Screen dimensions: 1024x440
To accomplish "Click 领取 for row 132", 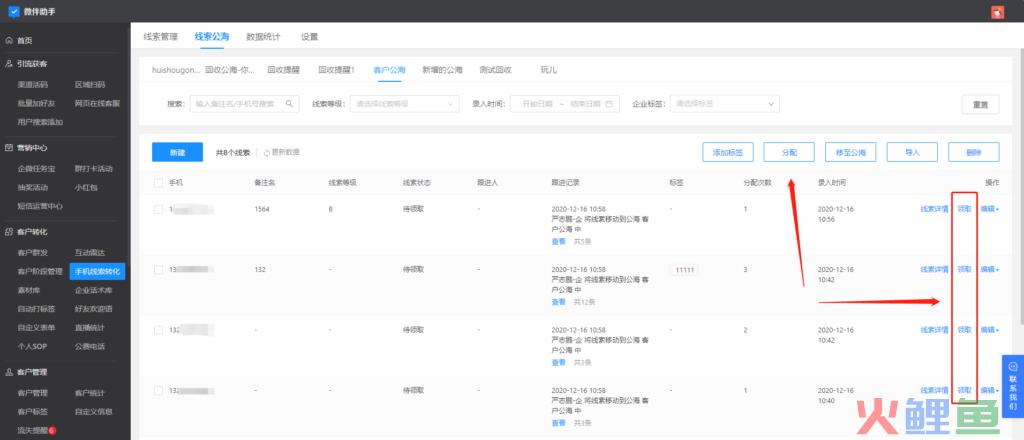I will click(x=964, y=270).
